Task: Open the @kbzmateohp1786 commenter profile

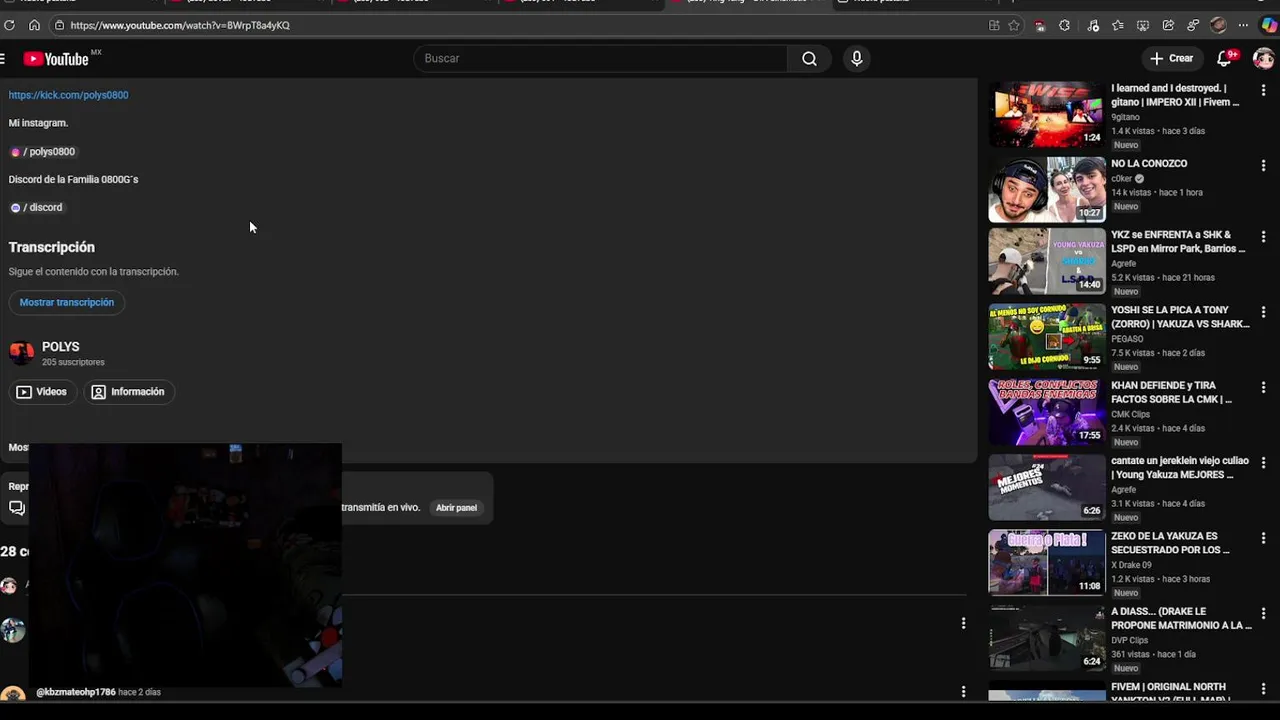Action: (x=76, y=692)
